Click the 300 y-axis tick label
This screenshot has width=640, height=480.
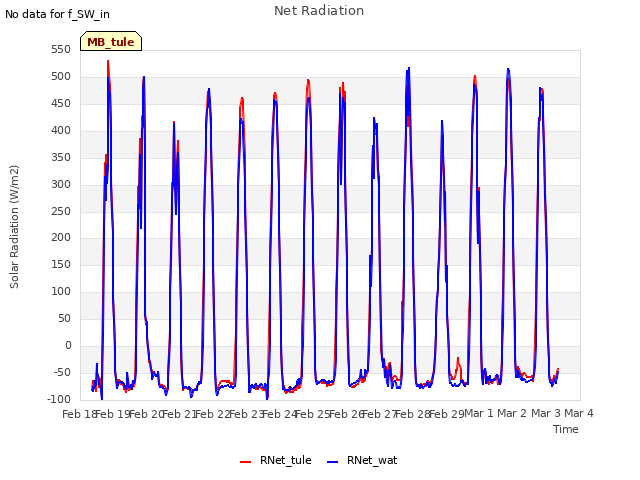pyautogui.click(x=61, y=184)
